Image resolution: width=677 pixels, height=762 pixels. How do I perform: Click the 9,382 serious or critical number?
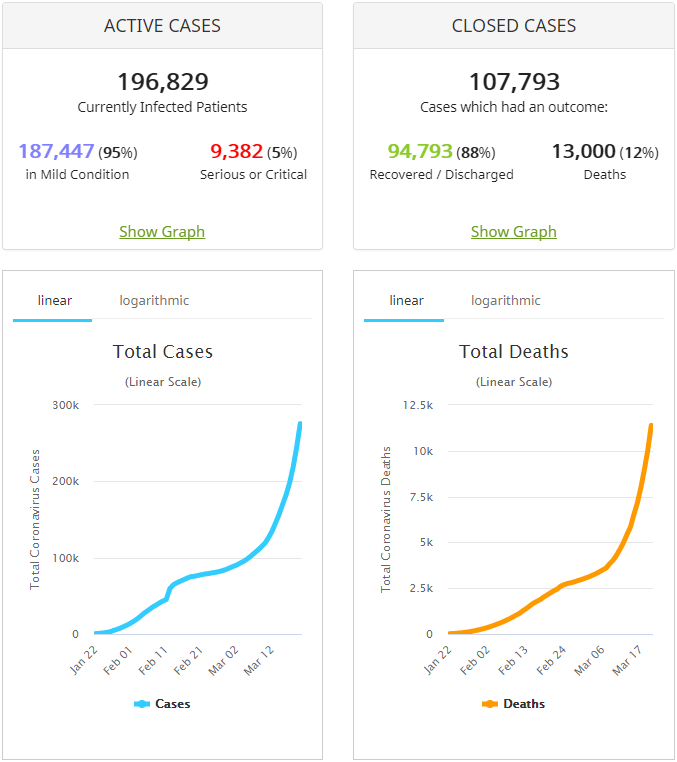(236, 152)
